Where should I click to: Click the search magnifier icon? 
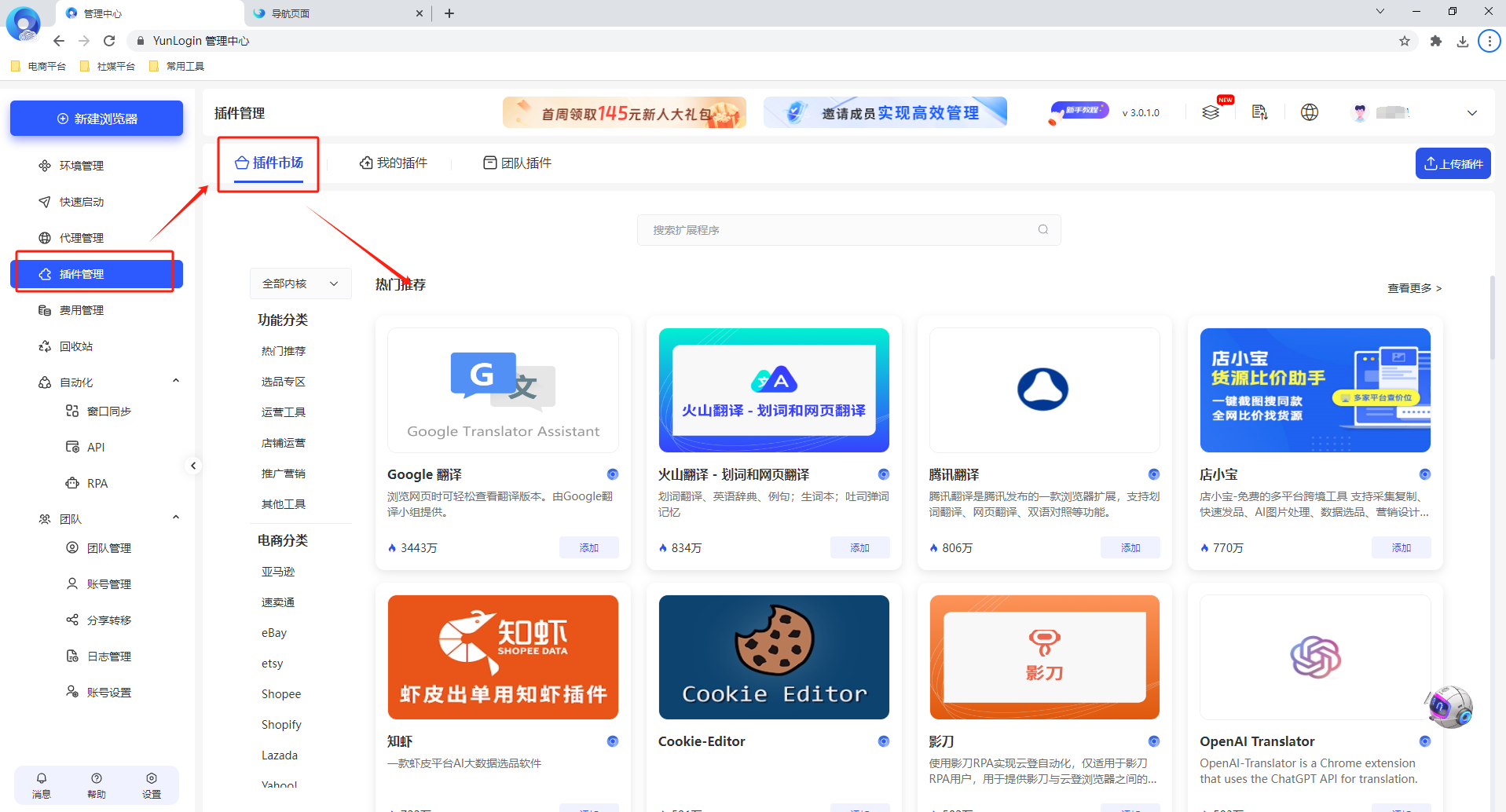(x=1043, y=230)
